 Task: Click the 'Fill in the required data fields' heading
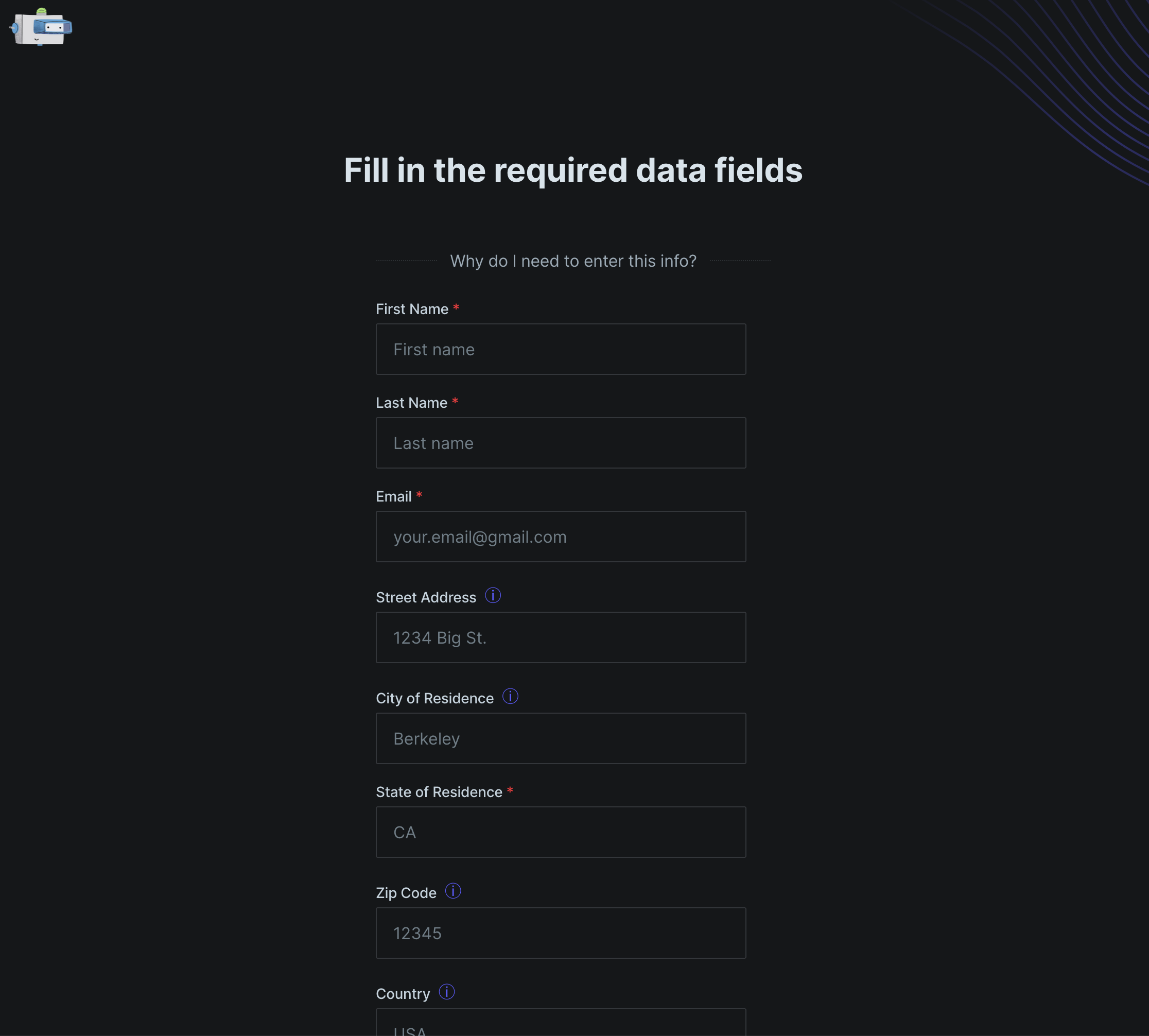pyautogui.click(x=572, y=170)
